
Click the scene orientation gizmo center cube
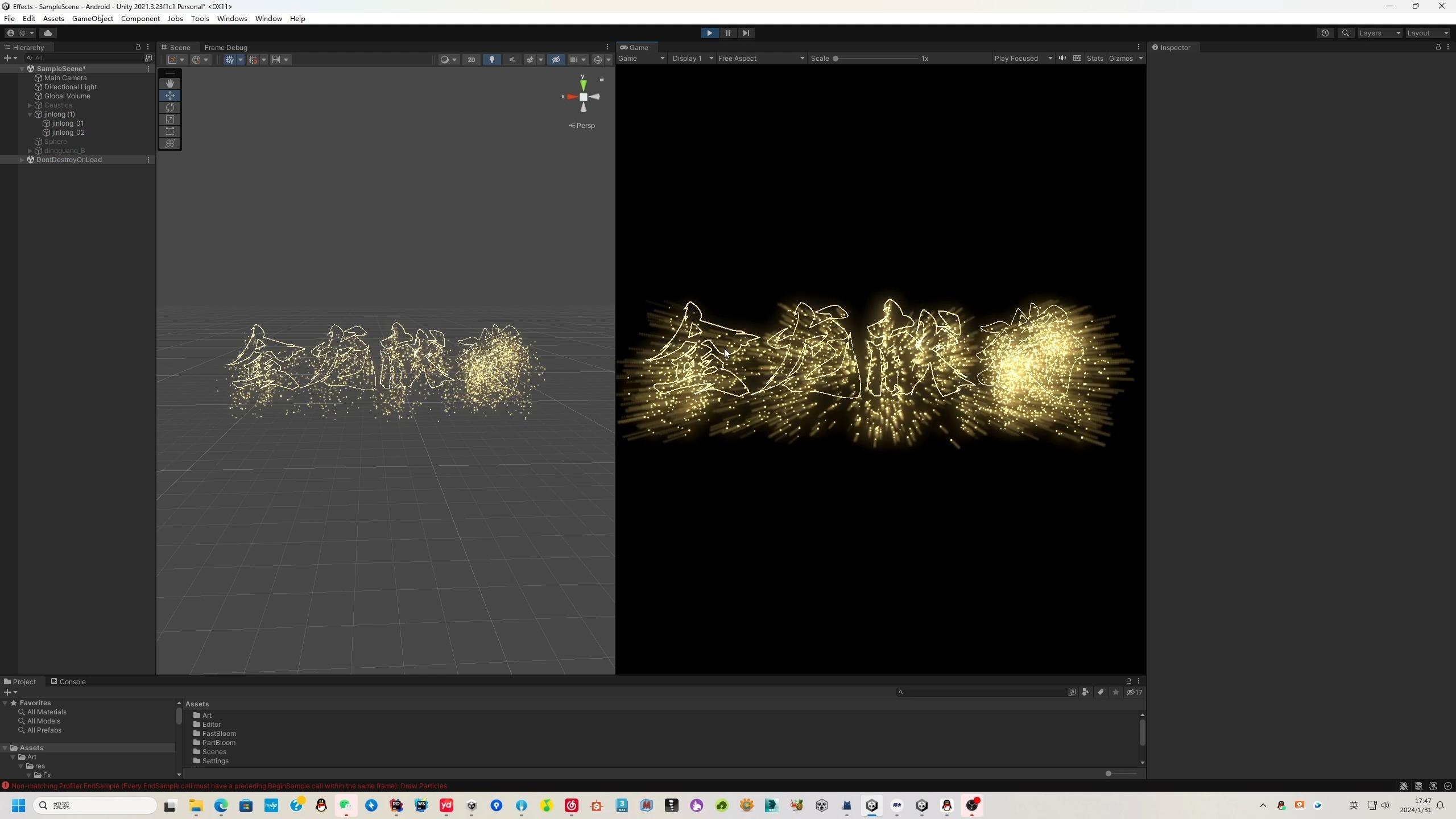click(583, 97)
